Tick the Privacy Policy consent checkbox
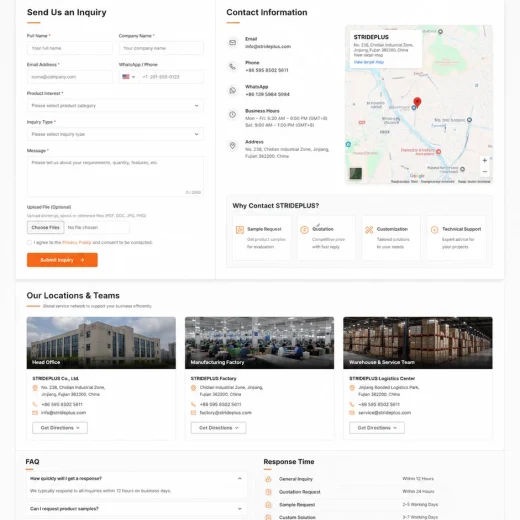Image resolution: width=520 pixels, height=520 pixels. pos(29,242)
